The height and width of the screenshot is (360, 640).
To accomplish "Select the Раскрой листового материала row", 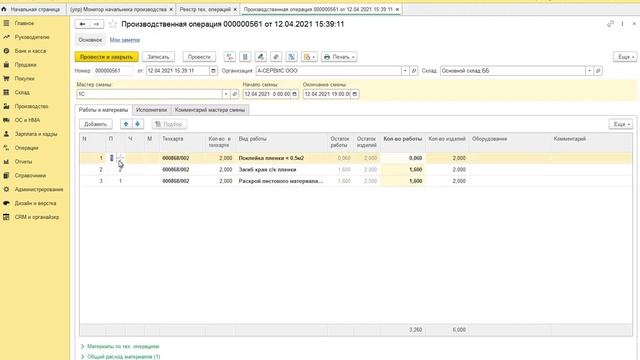I will 356,181.
